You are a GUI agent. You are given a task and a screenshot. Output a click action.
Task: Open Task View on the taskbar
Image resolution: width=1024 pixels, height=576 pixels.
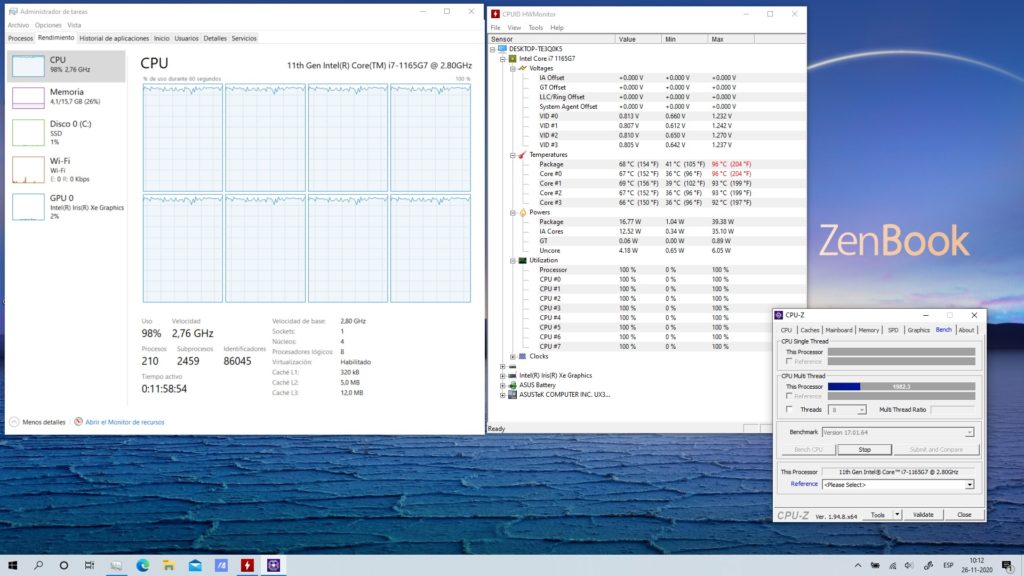(89, 566)
